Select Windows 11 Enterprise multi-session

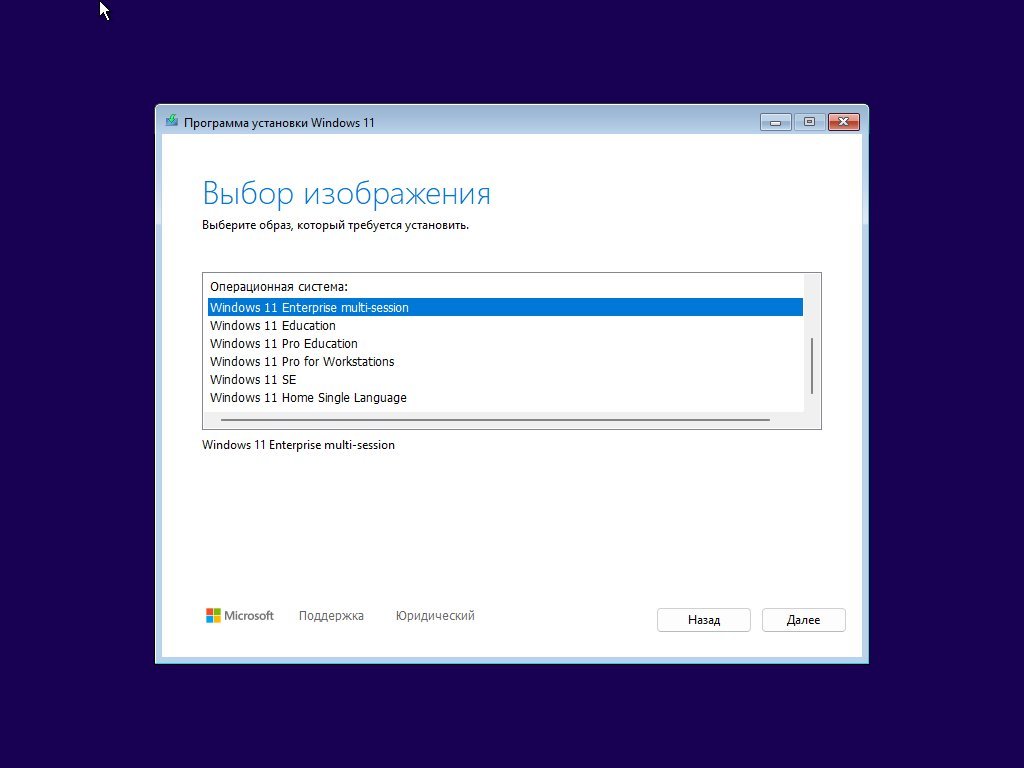tap(505, 308)
